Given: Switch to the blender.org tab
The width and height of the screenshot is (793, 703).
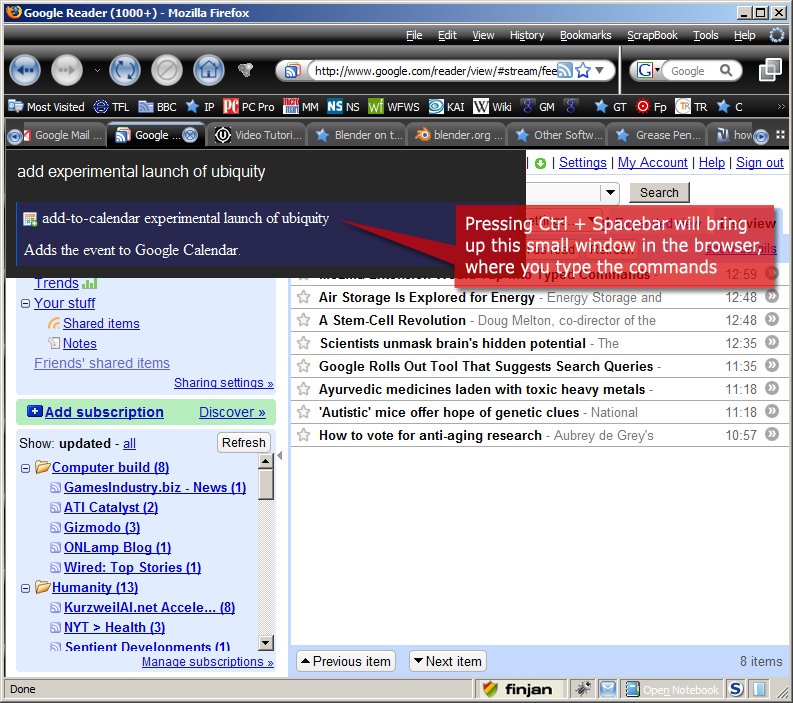Looking at the screenshot, I should point(458,135).
